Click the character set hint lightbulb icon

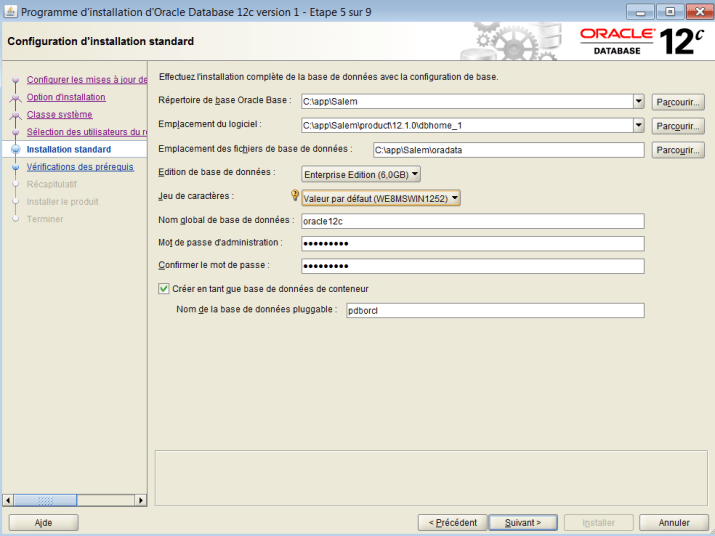point(295,195)
